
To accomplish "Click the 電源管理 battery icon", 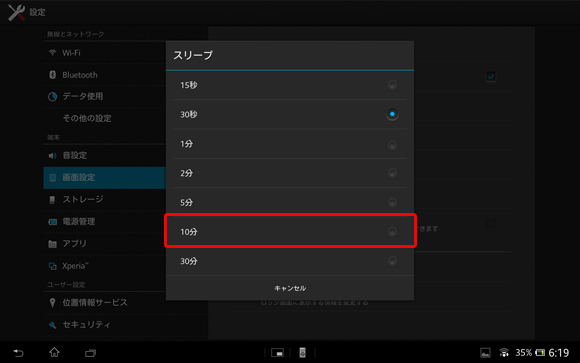I will (53, 222).
